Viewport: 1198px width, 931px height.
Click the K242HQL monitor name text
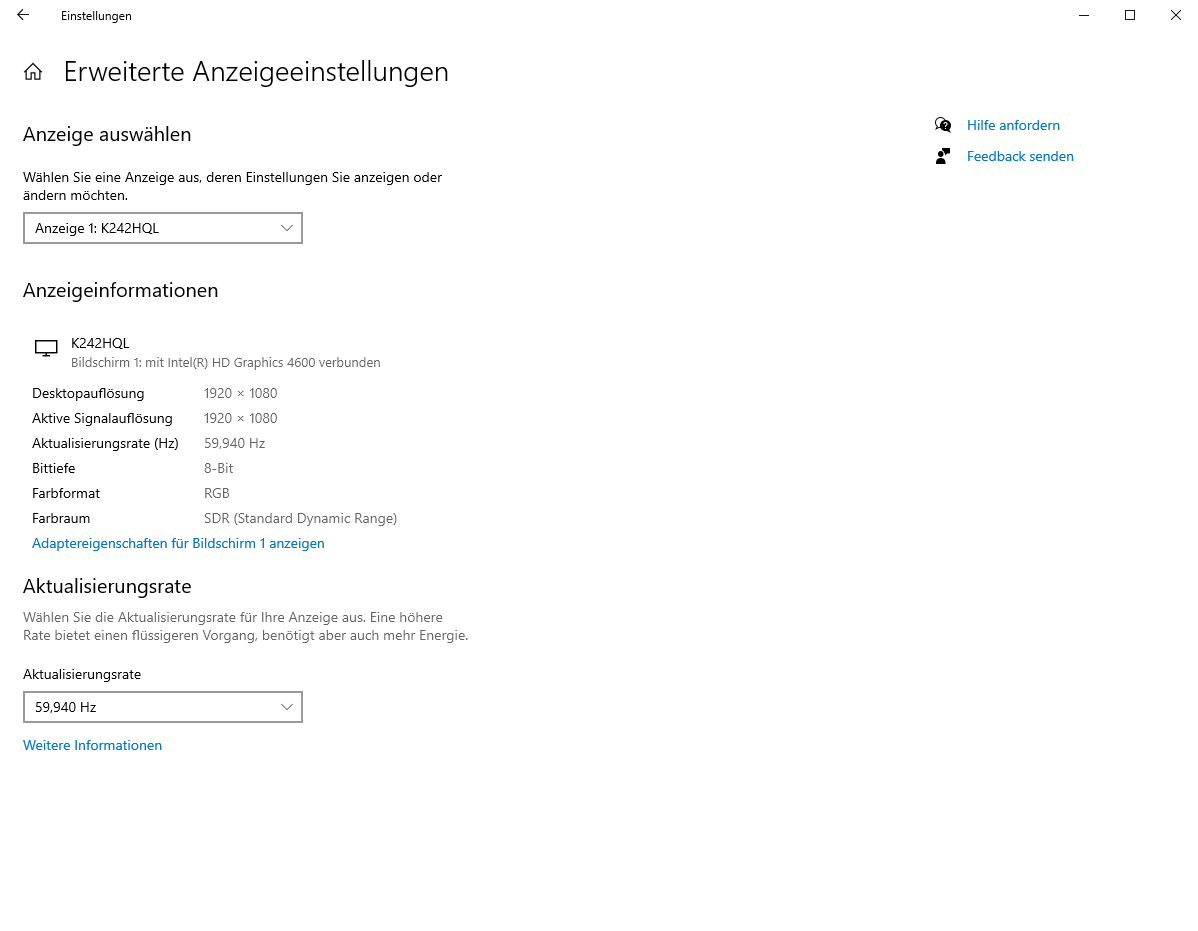coord(100,343)
